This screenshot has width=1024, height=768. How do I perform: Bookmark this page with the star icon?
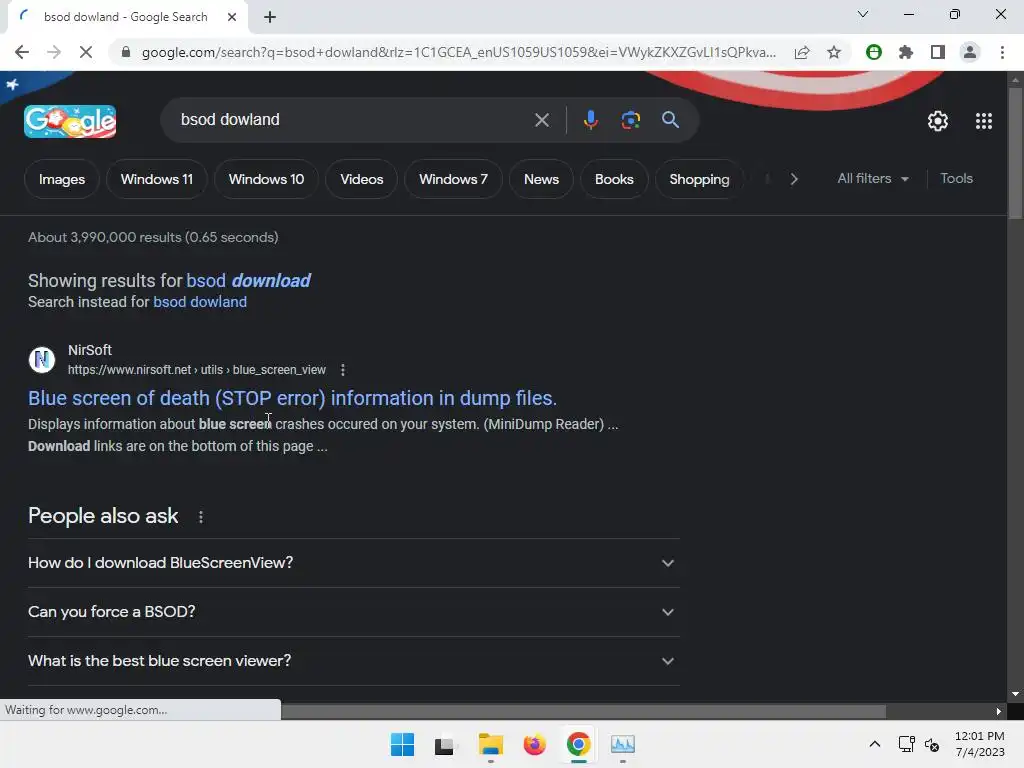click(834, 52)
